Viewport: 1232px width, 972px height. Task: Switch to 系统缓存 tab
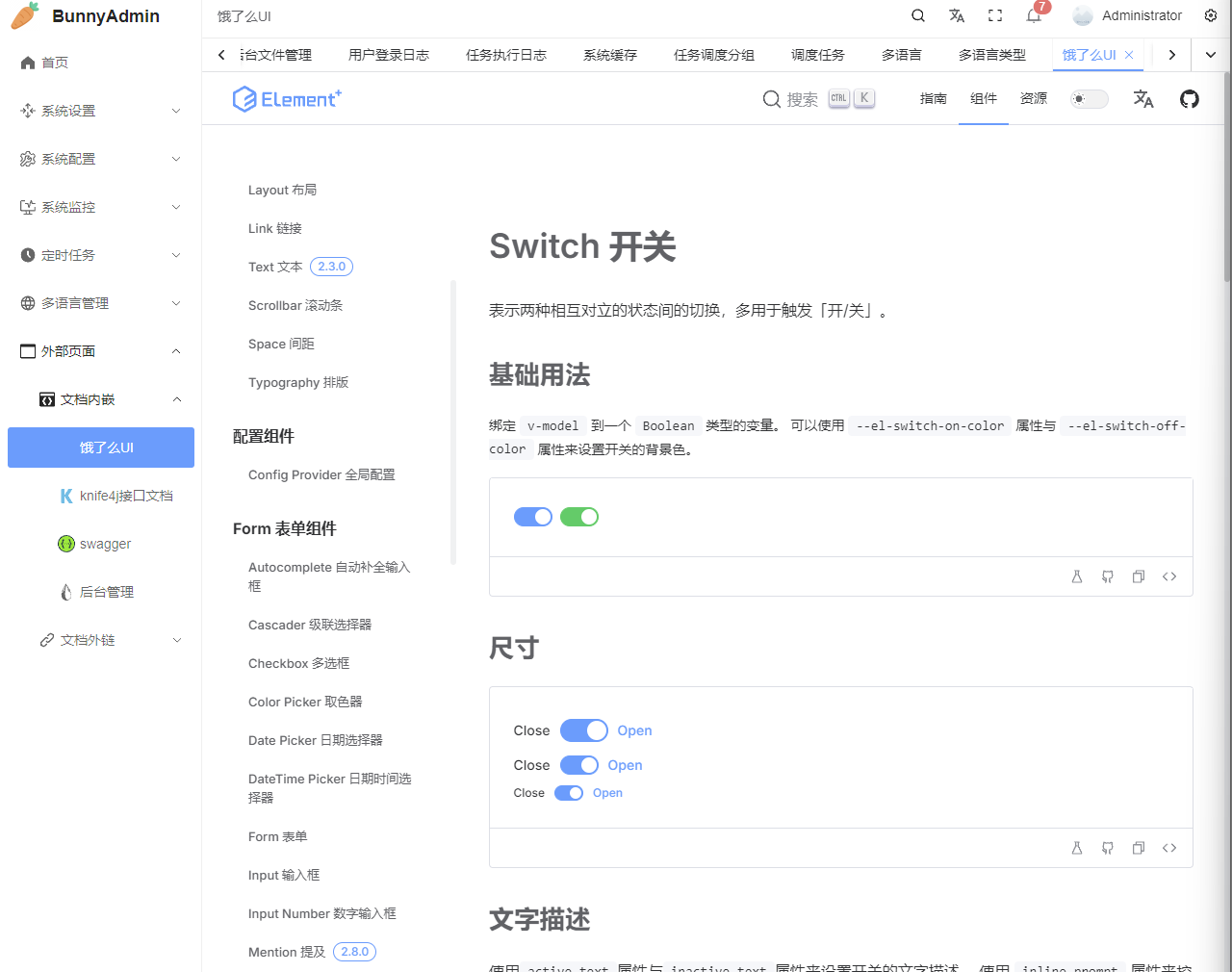click(x=610, y=55)
